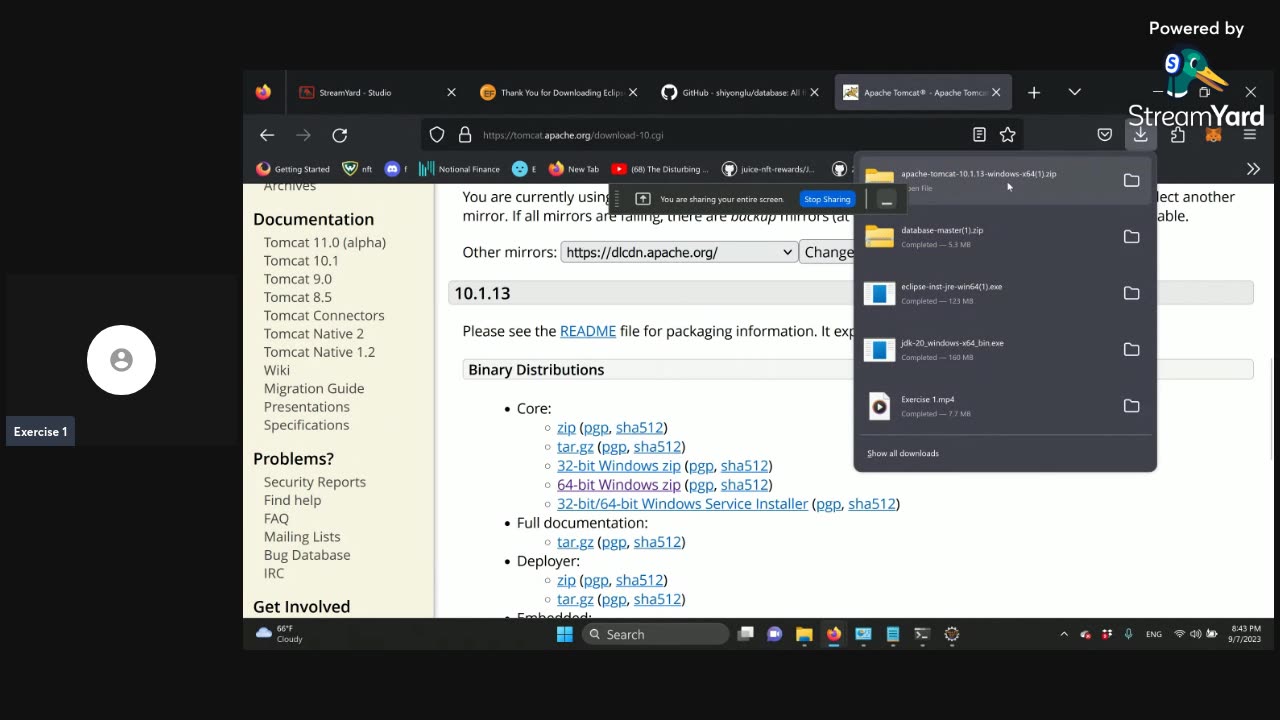Open Tomcat 10.1 documentation link
Viewport: 1280px width, 720px height.
coord(301,261)
